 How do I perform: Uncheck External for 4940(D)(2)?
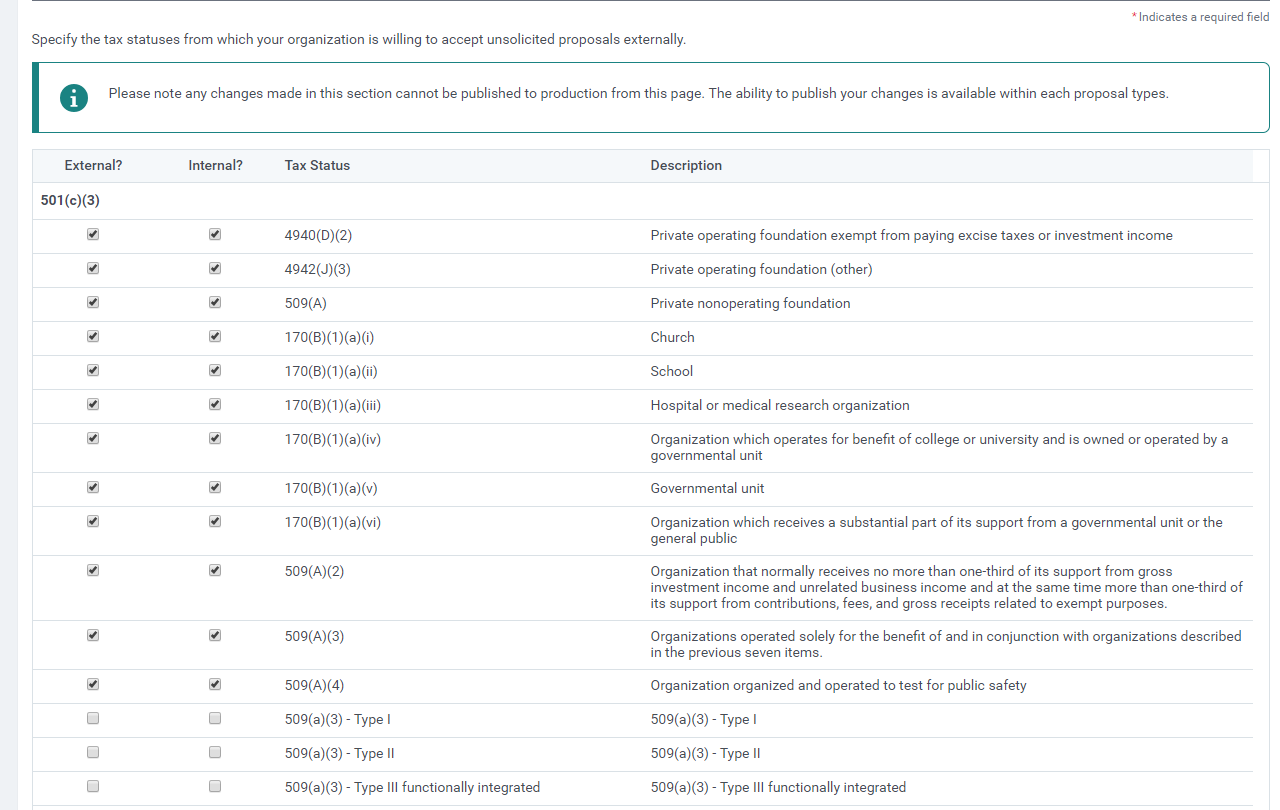(93, 234)
